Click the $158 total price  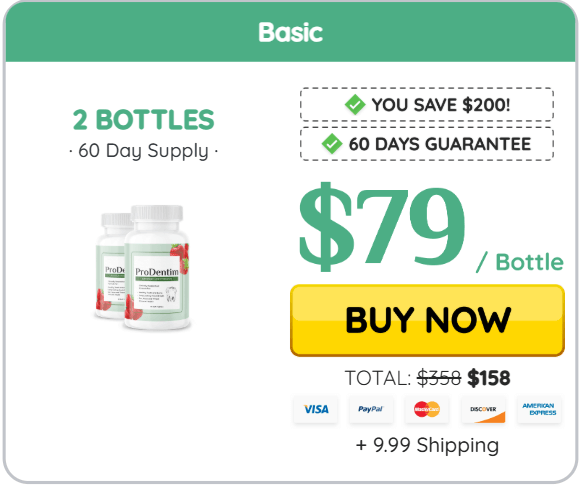pos(489,378)
